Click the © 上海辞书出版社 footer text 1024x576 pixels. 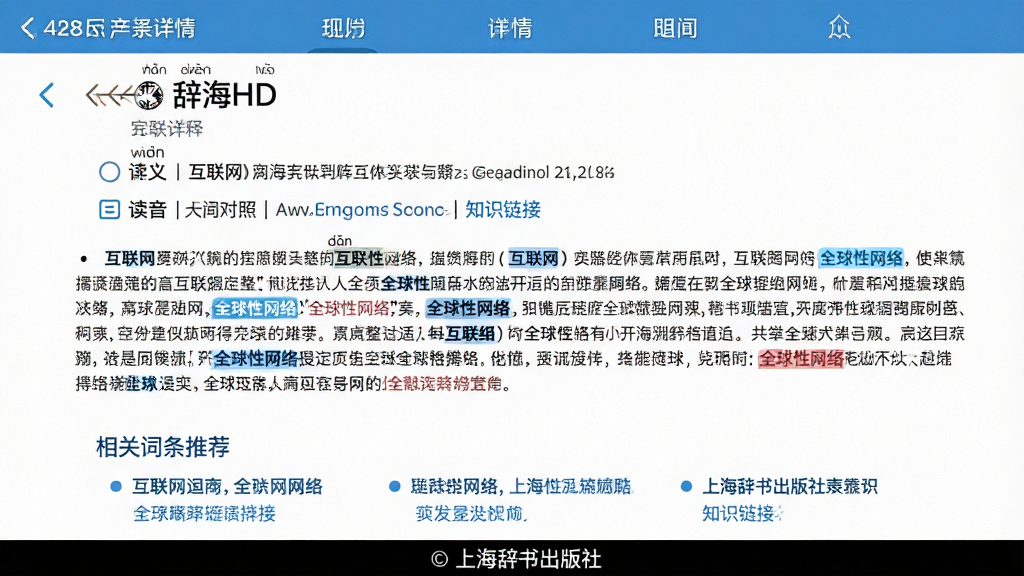point(516,559)
